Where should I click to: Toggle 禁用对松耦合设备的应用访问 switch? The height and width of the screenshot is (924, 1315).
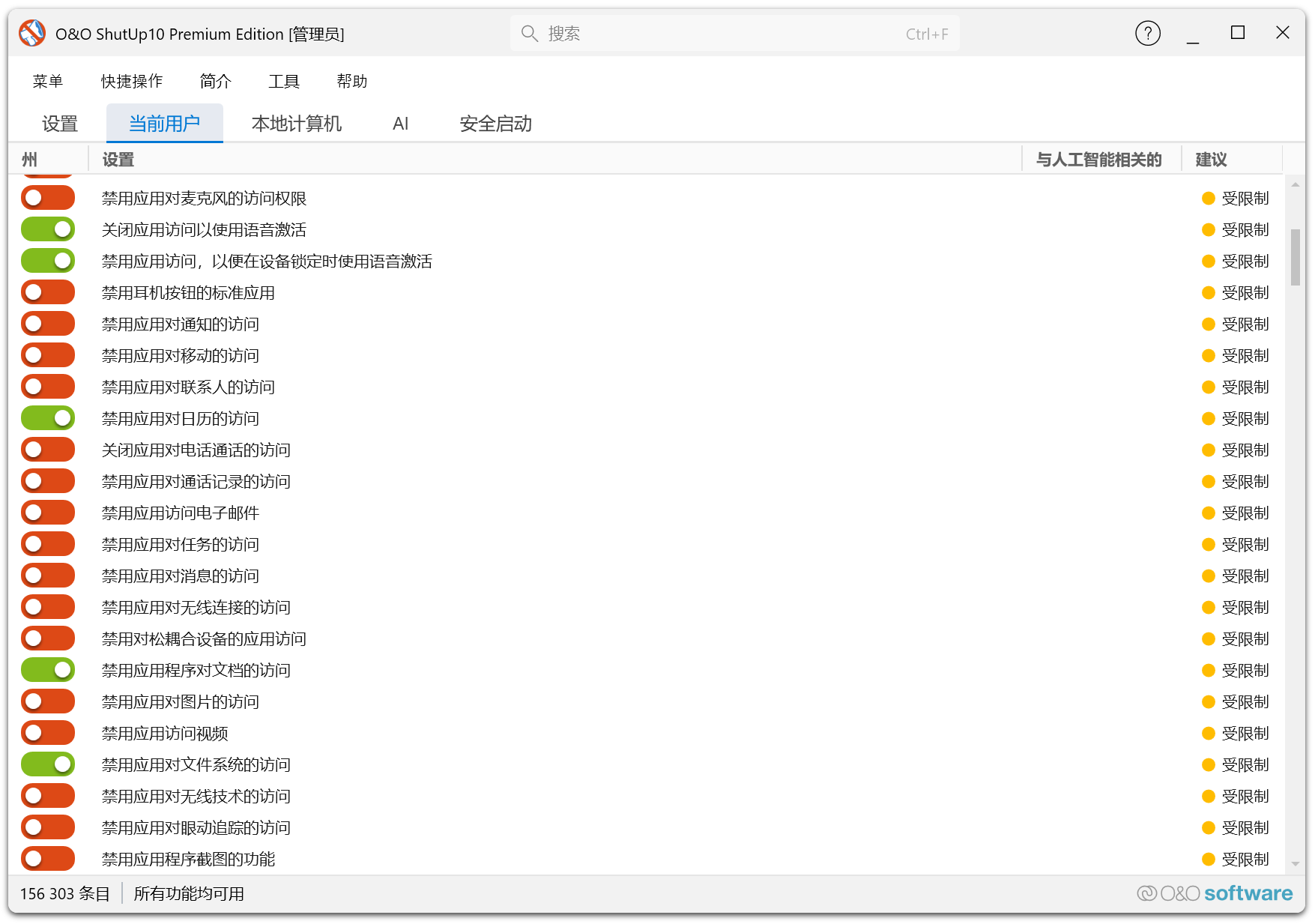48,639
